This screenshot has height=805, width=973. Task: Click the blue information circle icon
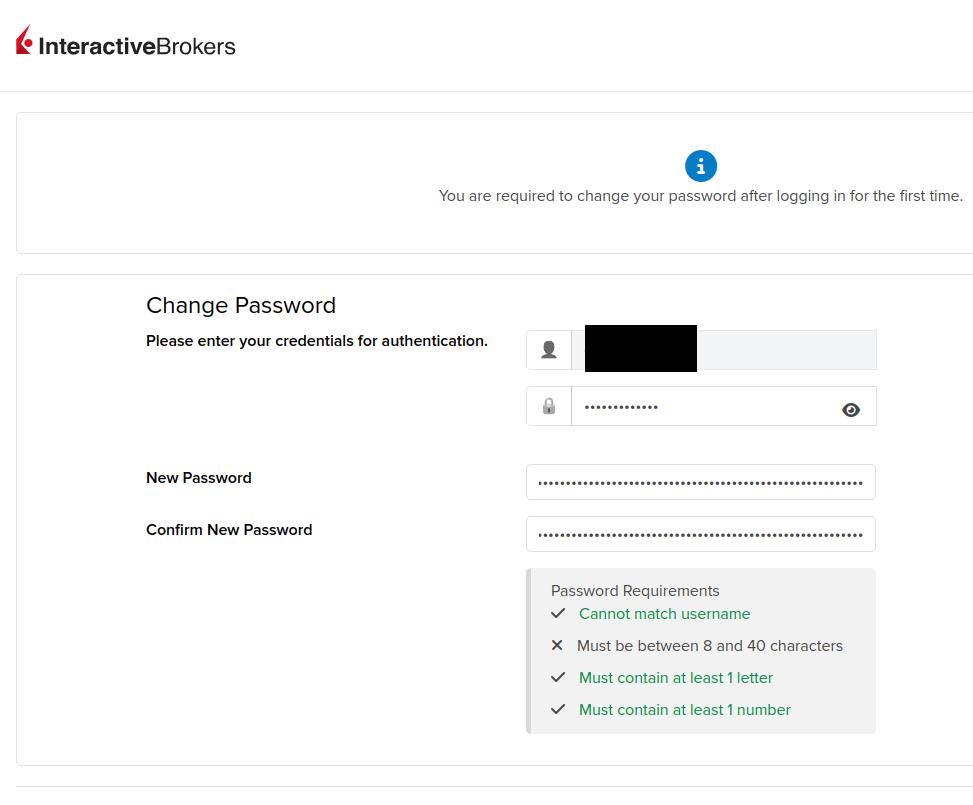pos(700,166)
